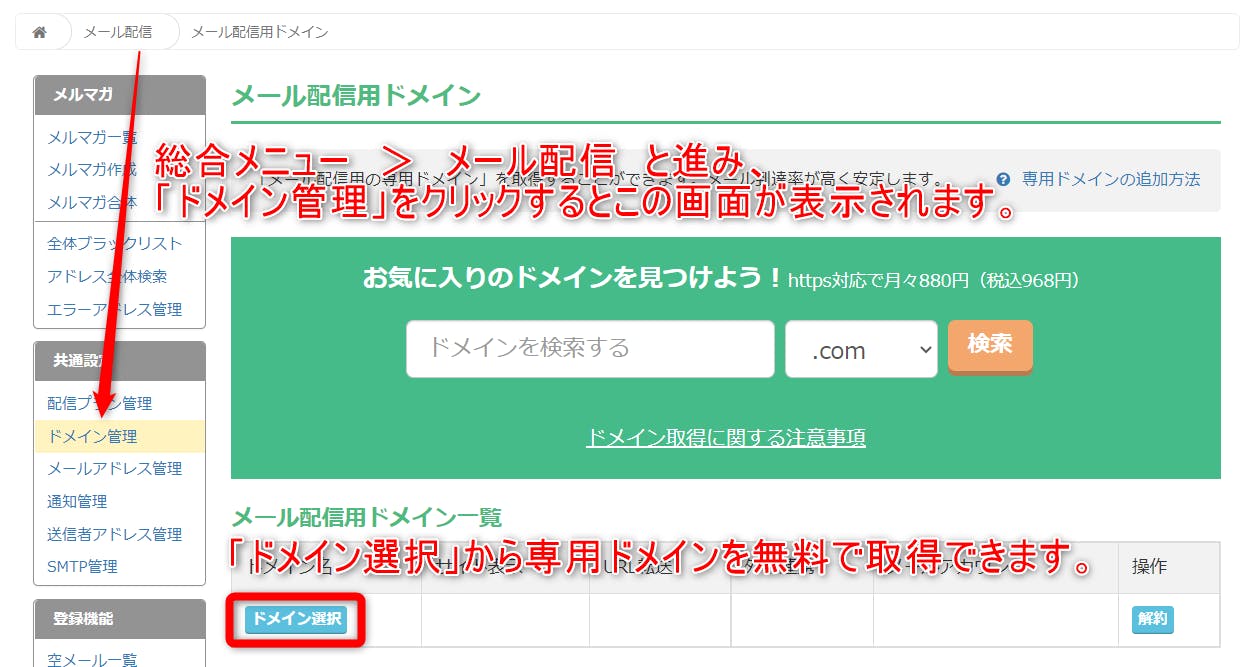Image resolution: width=1247 pixels, height=667 pixels.
Task: Open アドレス全体検索 sidebar item
Action: pyautogui.click(x=107, y=277)
